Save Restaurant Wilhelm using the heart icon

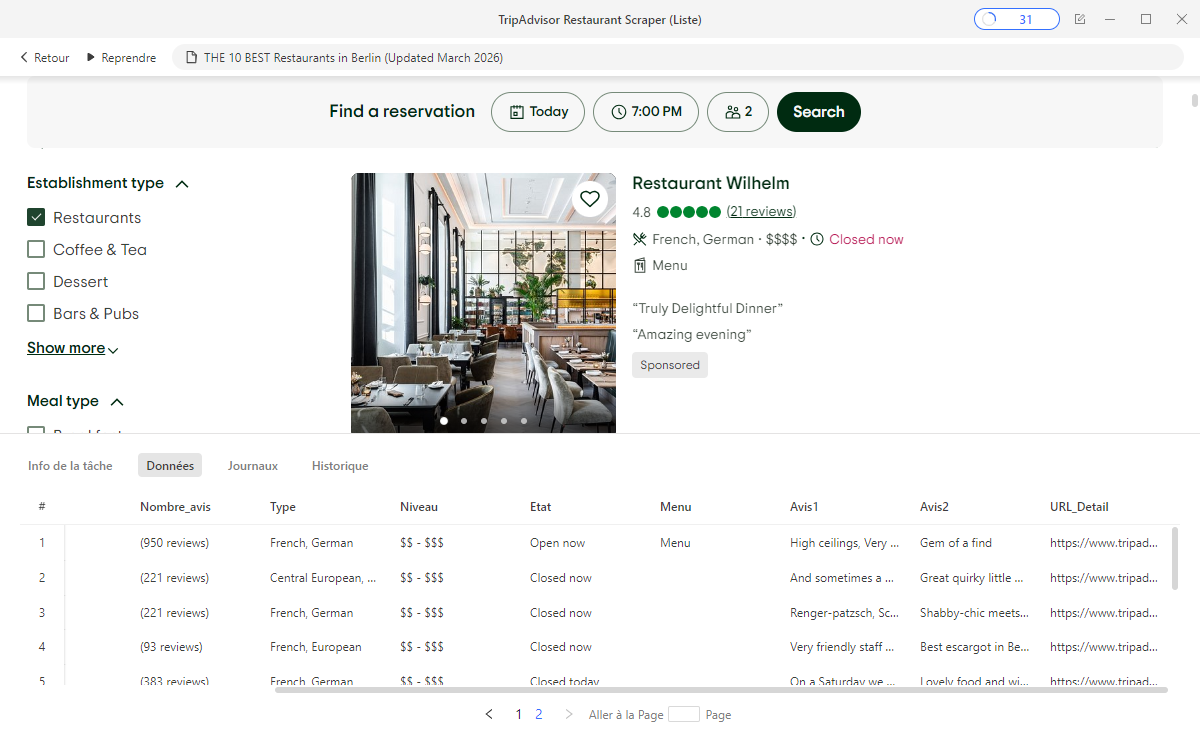point(590,198)
